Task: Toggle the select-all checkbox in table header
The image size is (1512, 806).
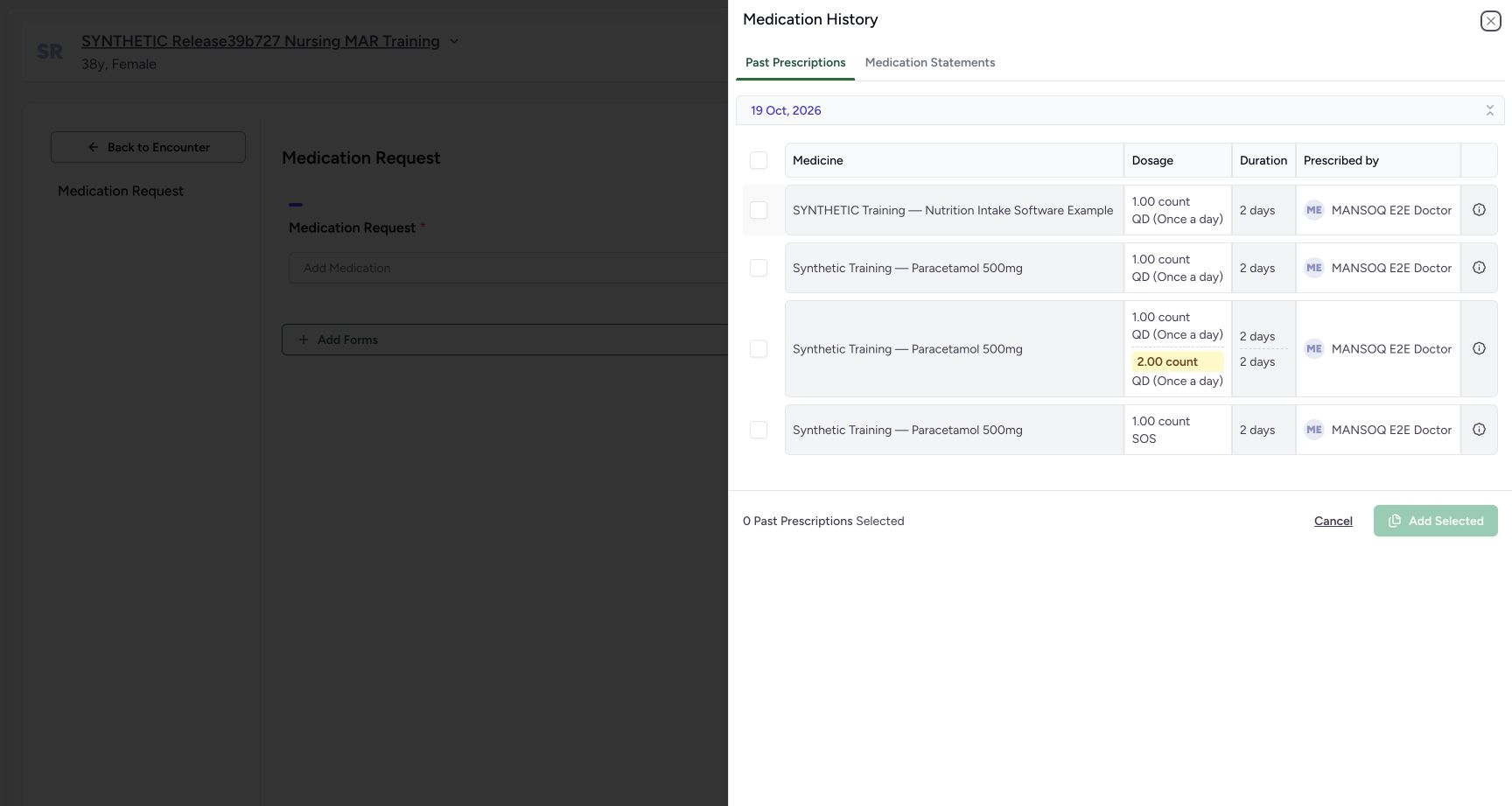Action: [759, 160]
